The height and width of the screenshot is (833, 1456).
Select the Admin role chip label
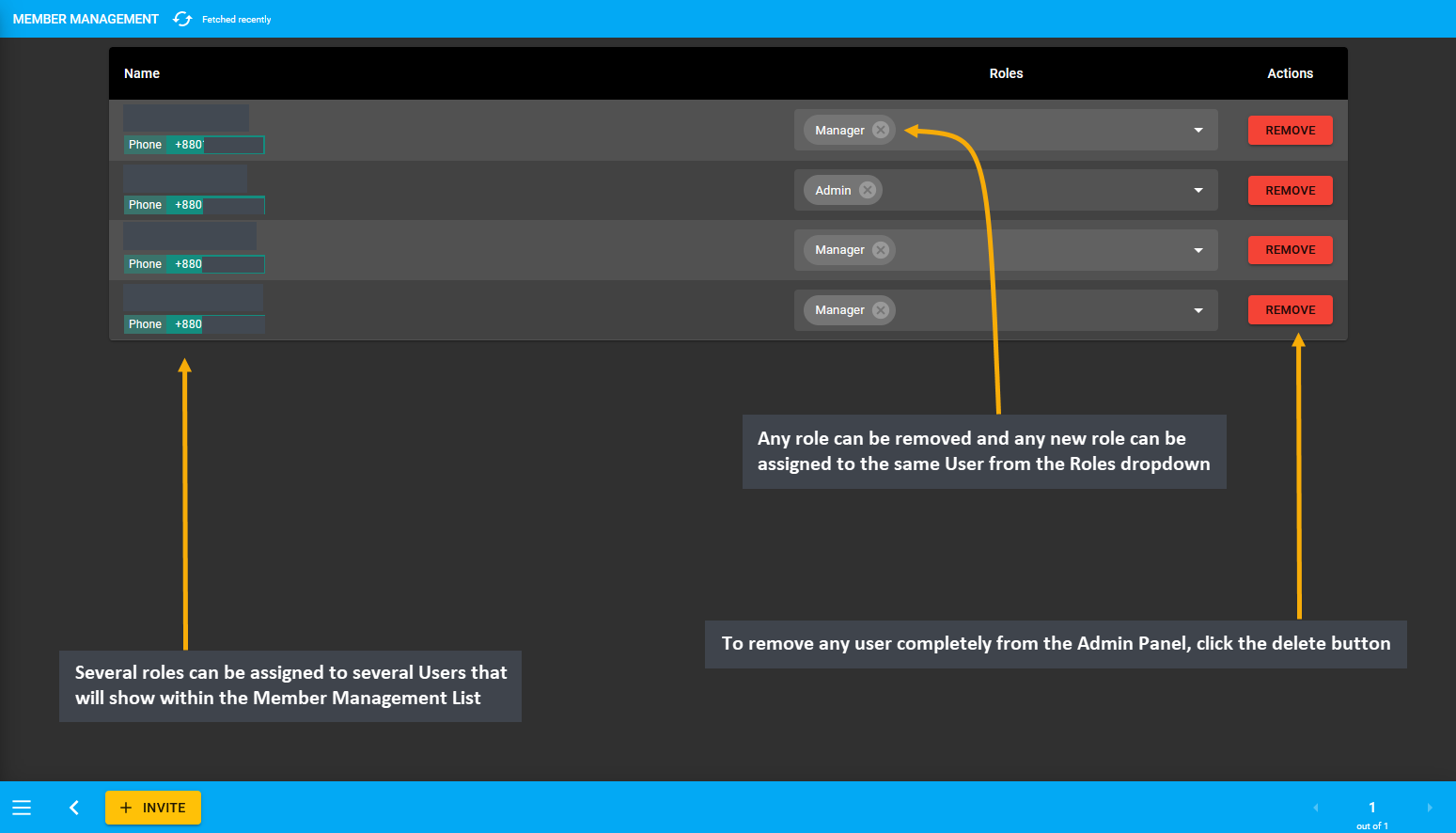tap(833, 190)
